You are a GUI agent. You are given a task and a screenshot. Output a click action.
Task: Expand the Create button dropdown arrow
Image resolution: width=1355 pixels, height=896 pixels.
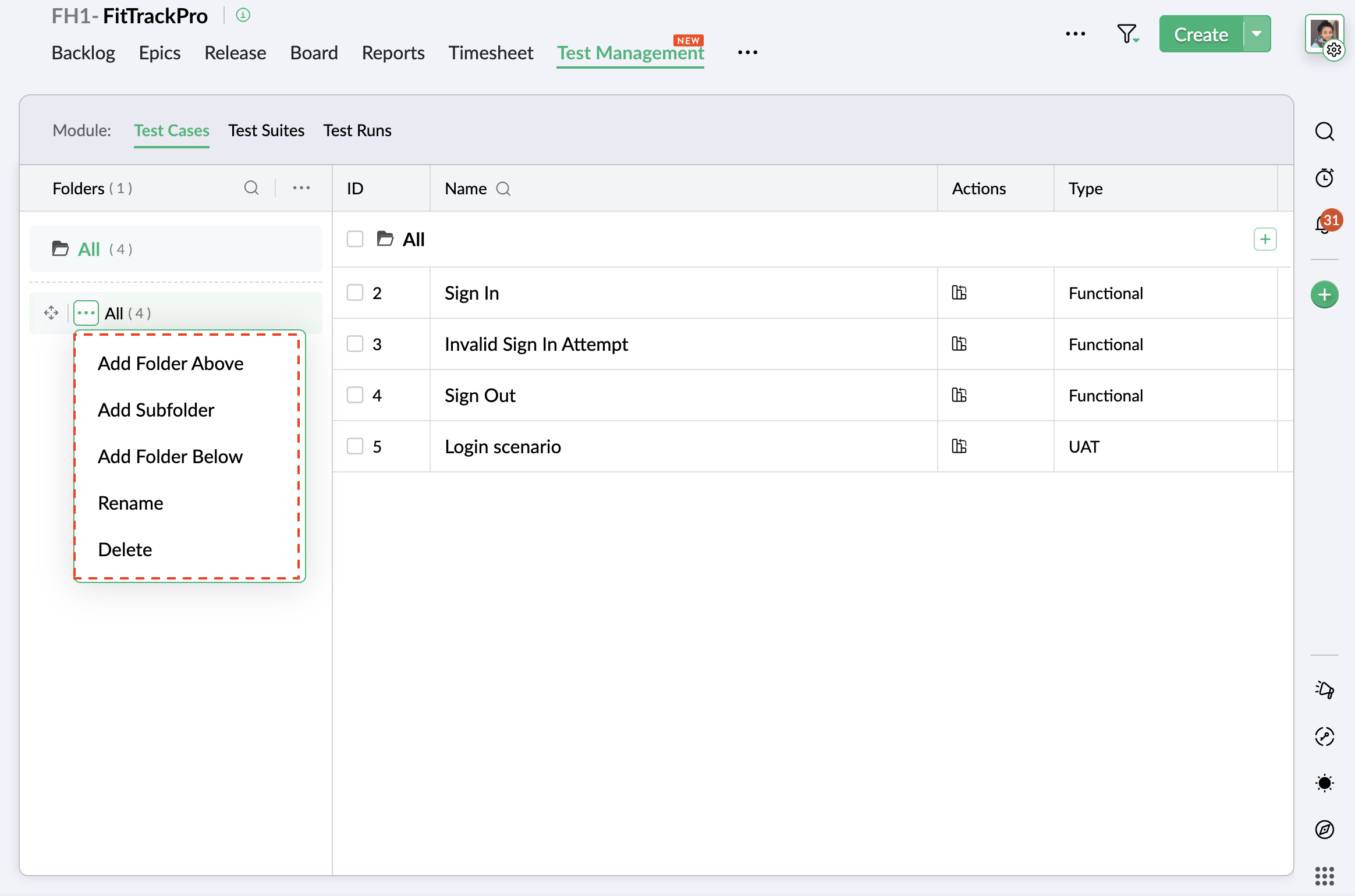click(x=1257, y=34)
